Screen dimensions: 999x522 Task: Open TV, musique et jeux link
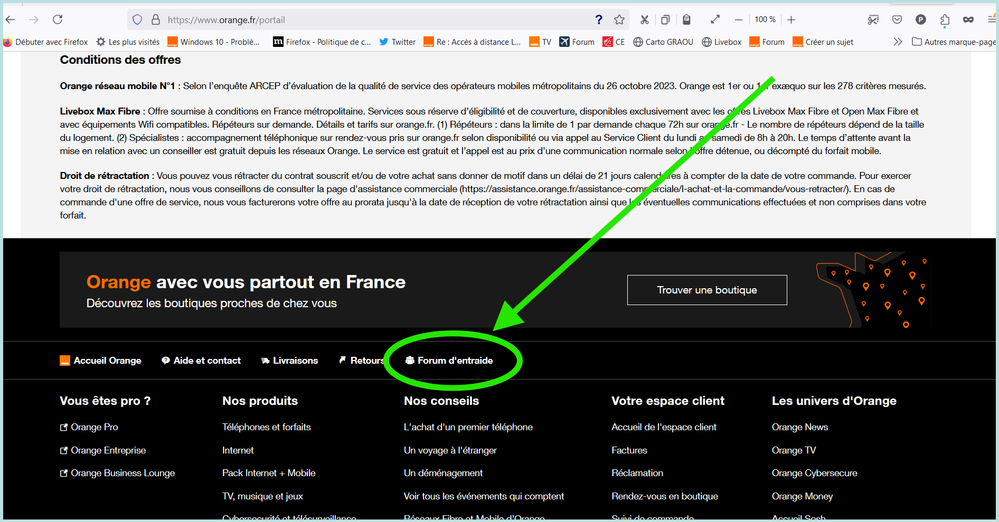point(262,496)
